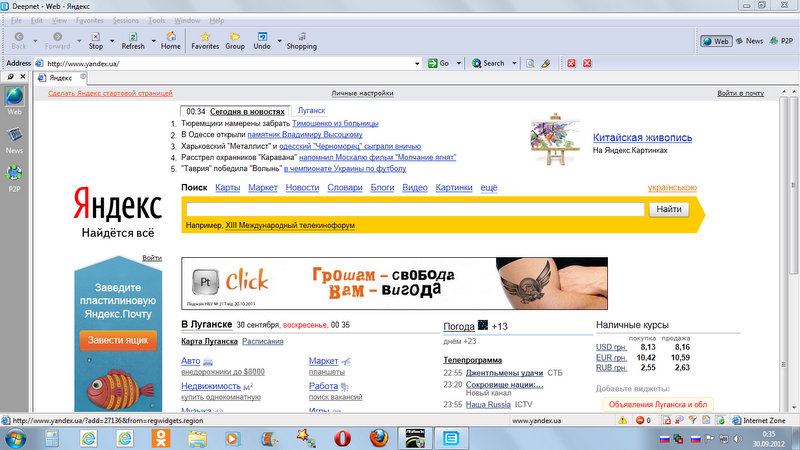Click the address bar URL field
This screenshot has width=800, height=450.
pyautogui.click(x=230, y=64)
